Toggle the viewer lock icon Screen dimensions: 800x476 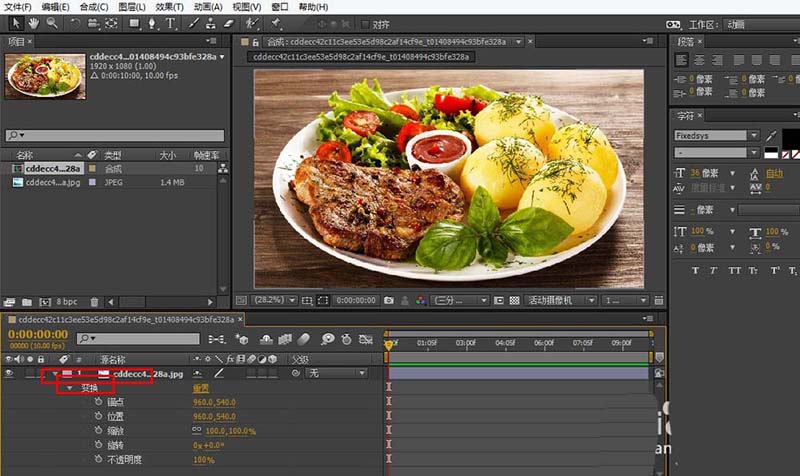[x=256, y=42]
